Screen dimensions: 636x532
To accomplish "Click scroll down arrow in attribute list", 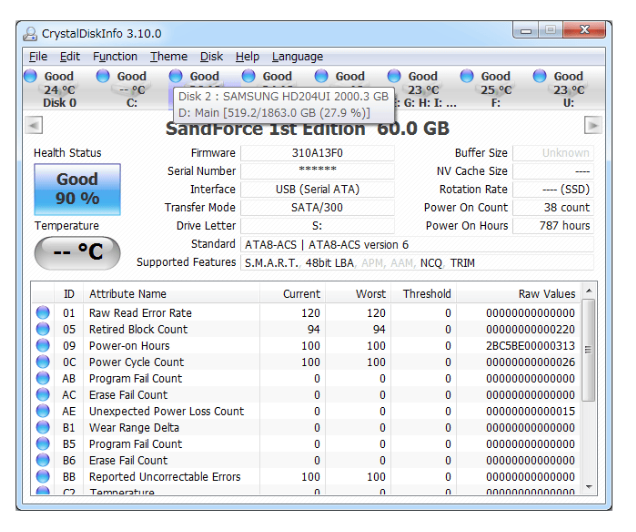I will (x=589, y=487).
